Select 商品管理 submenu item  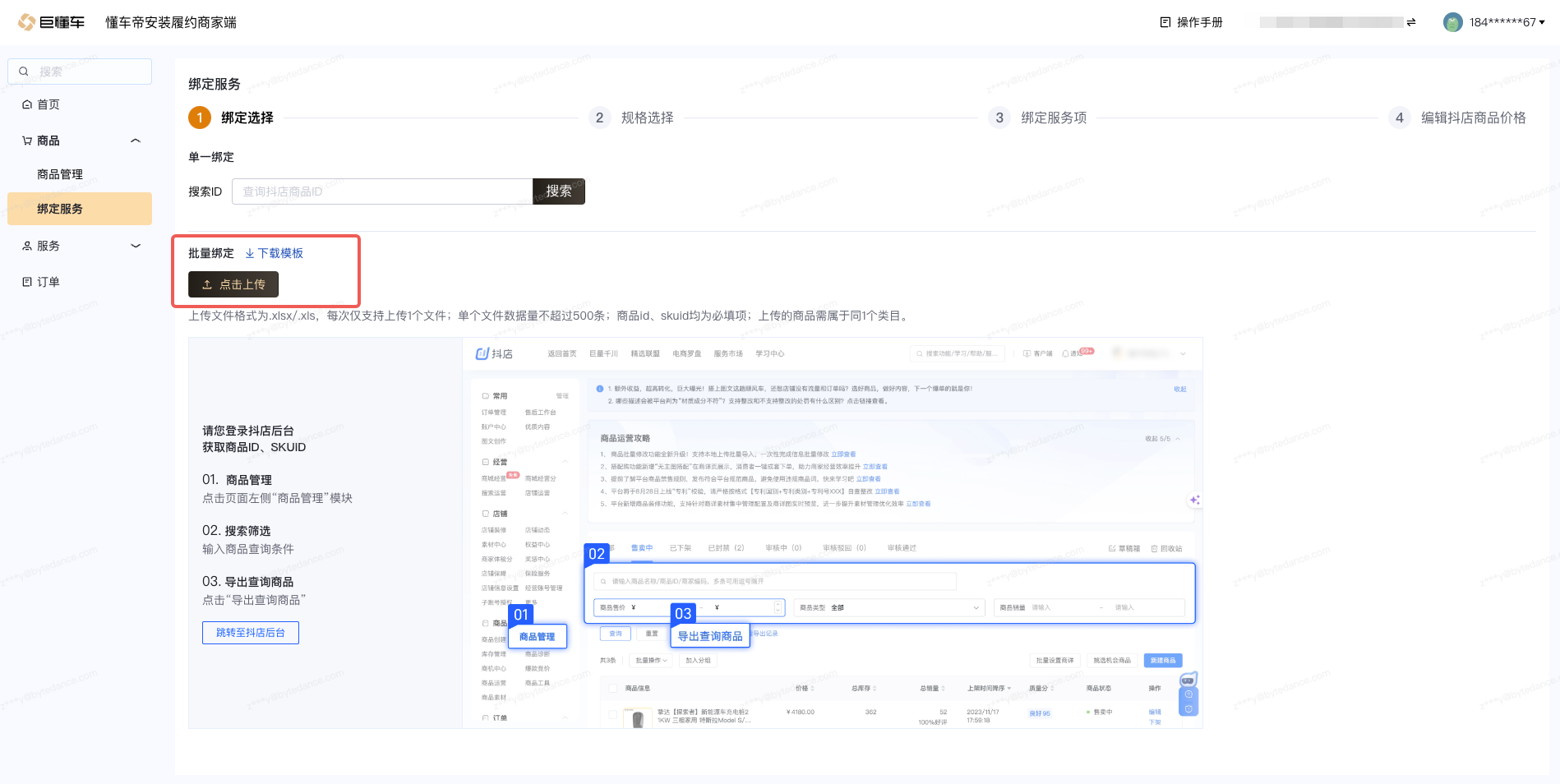(60, 174)
